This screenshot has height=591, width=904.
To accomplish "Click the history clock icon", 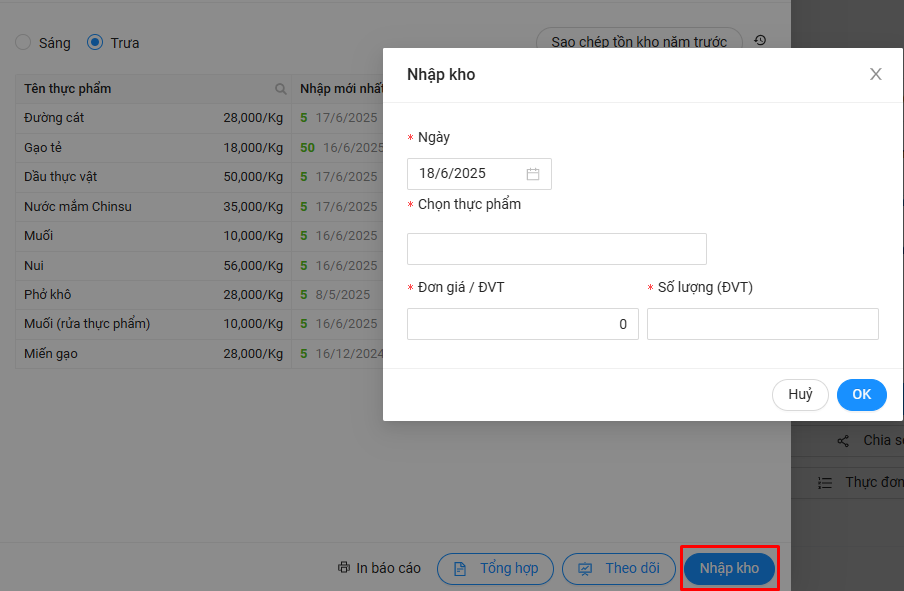I will pos(760,41).
